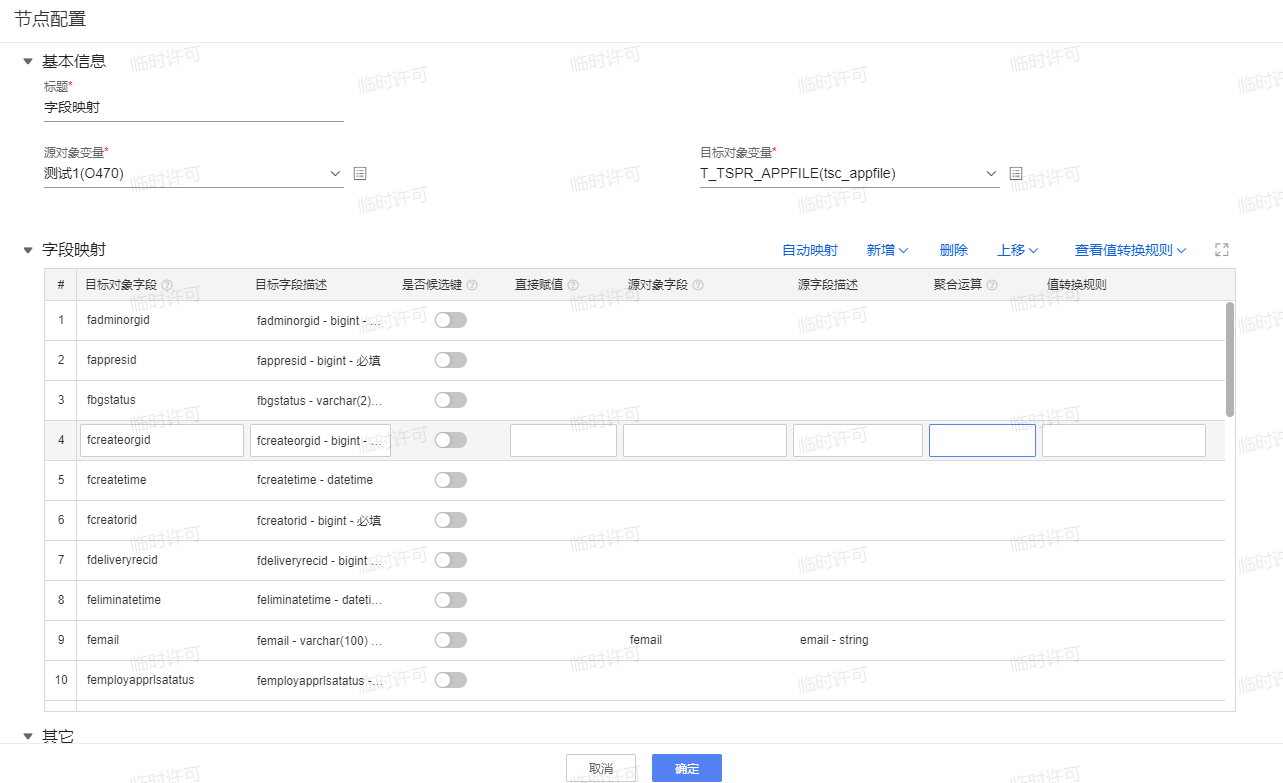Screen dimensions: 1283x783
Task: Click the list icon beside 源对象变量 dropdown
Action: point(361,174)
